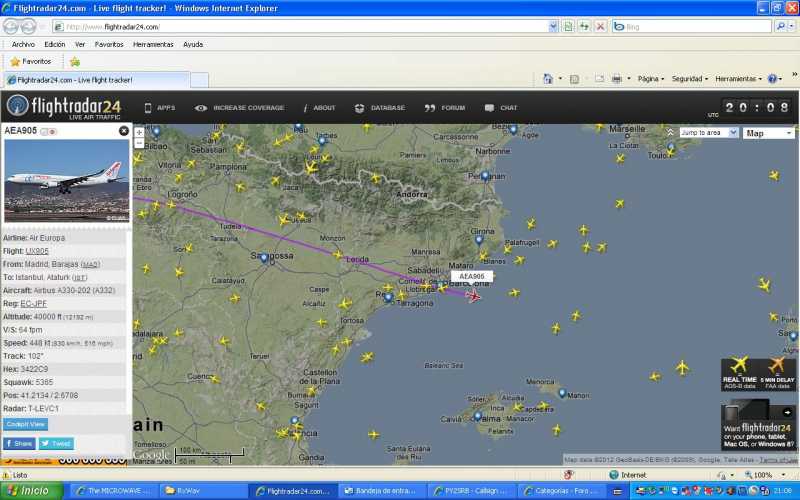Open the Database page
This screenshot has width=800, height=500.
380,108
